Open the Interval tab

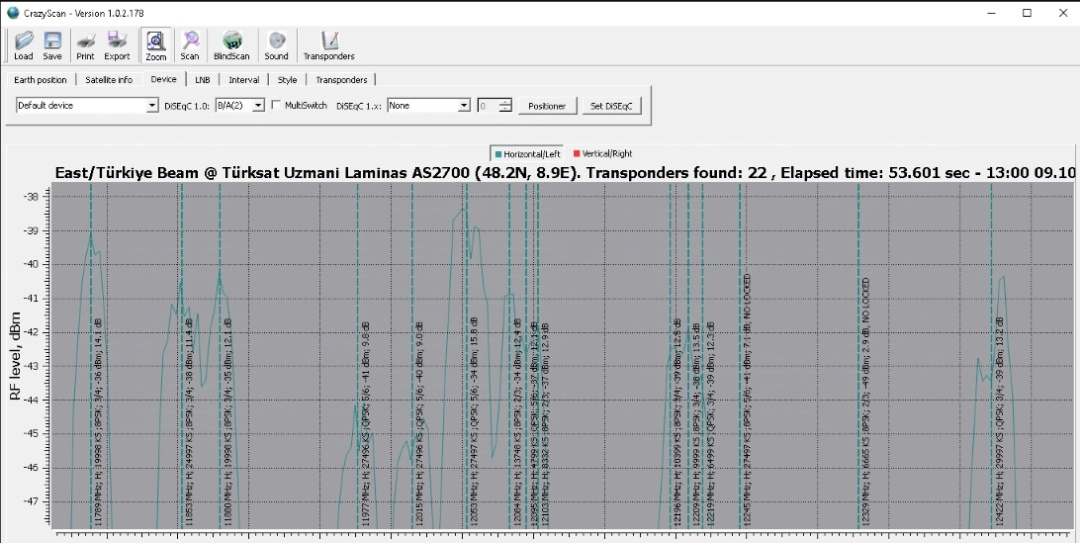pyautogui.click(x=244, y=80)
